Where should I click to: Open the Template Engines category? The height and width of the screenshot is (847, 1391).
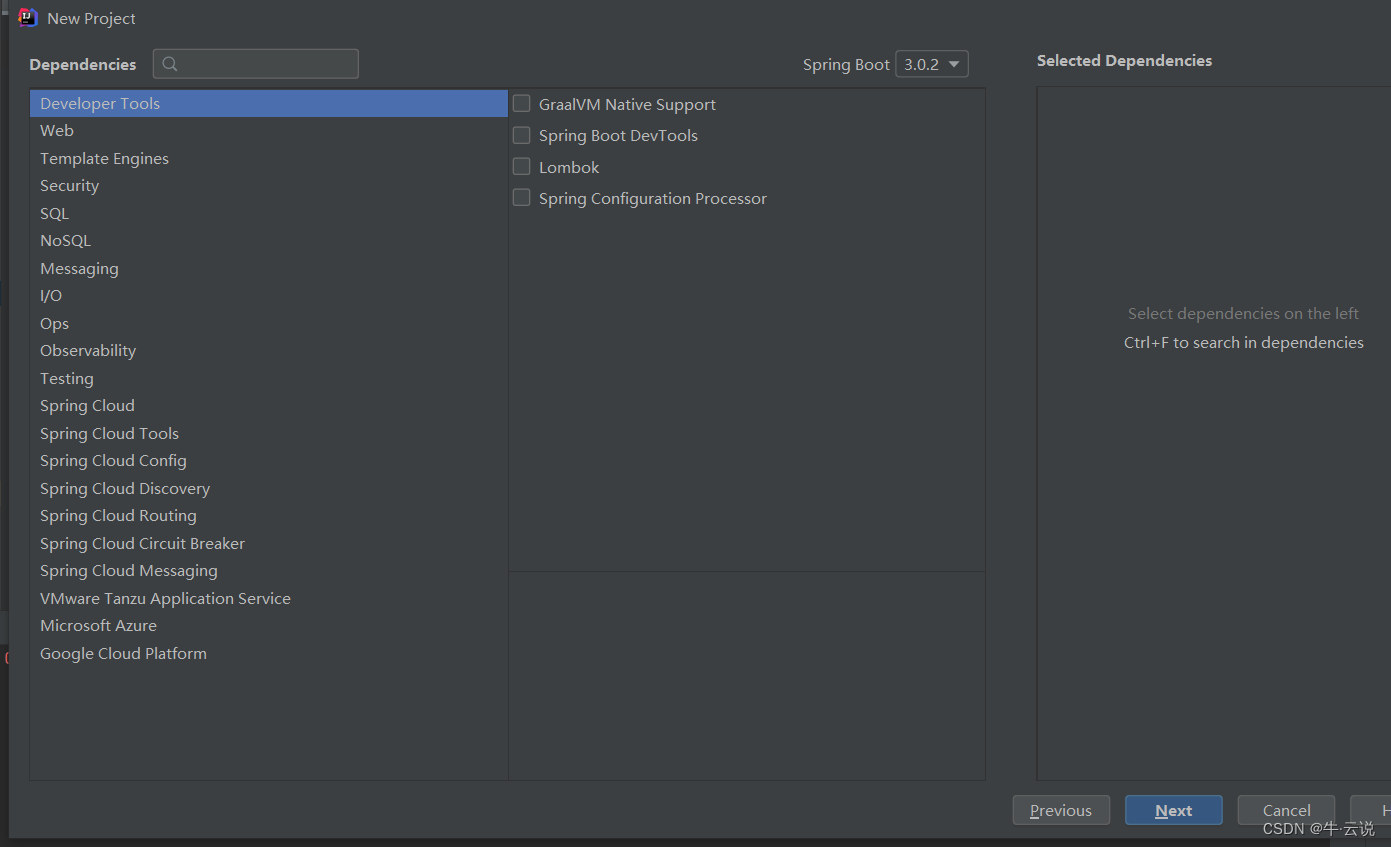269,158
